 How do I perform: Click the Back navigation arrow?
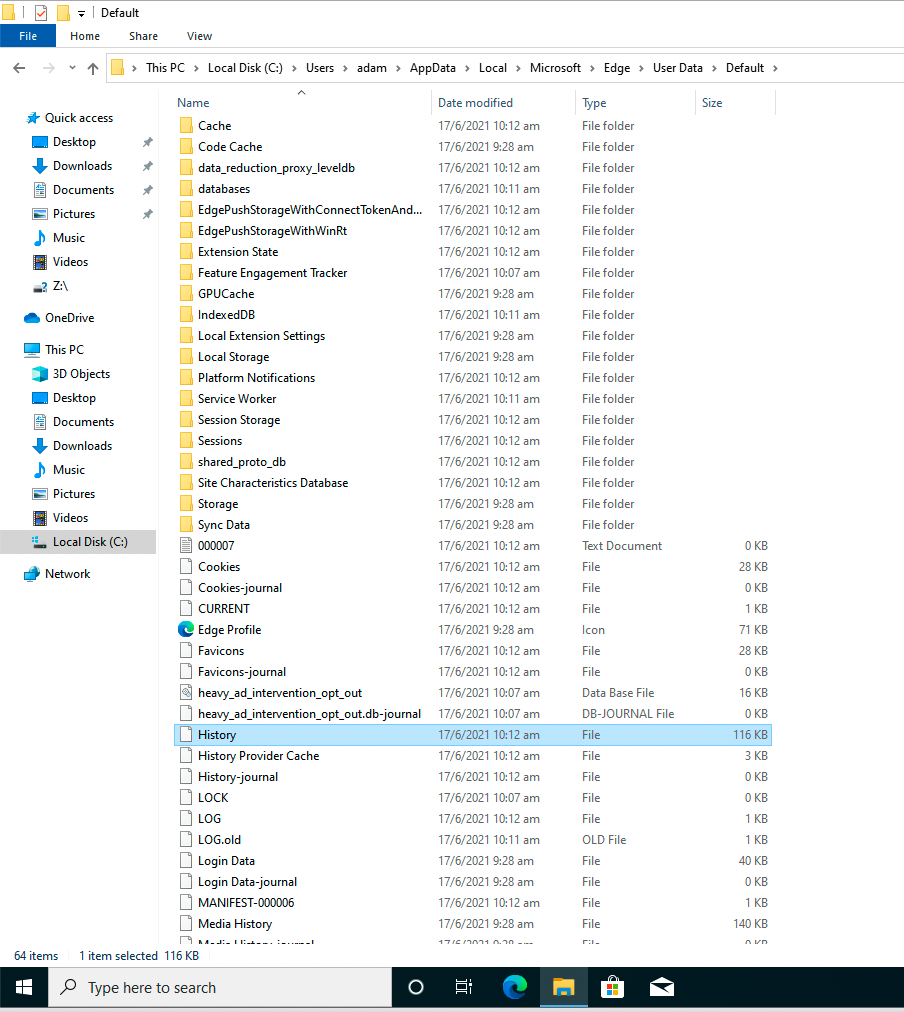point(19,68)
